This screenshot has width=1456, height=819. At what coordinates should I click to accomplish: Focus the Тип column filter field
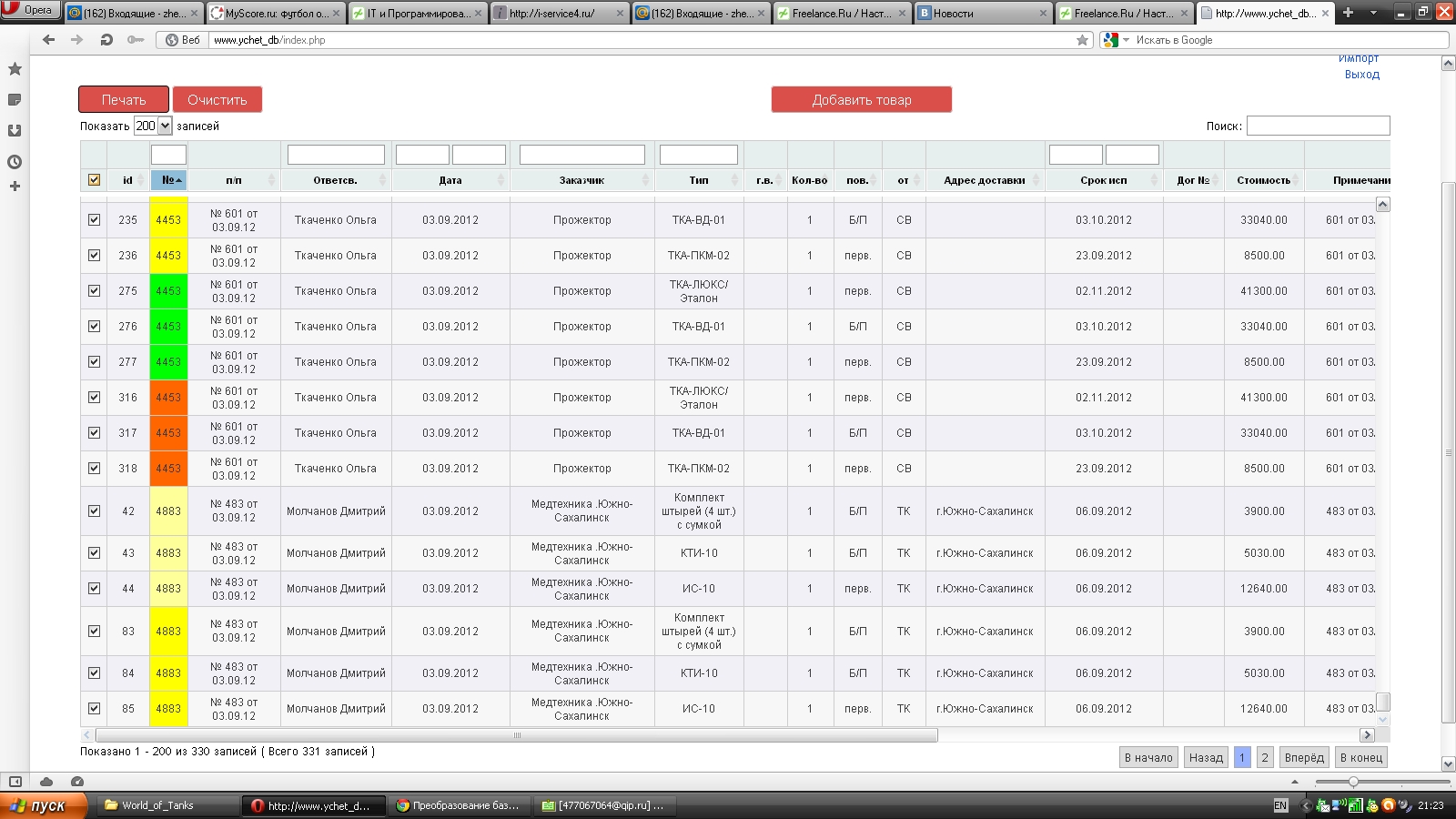click(699, 155)
